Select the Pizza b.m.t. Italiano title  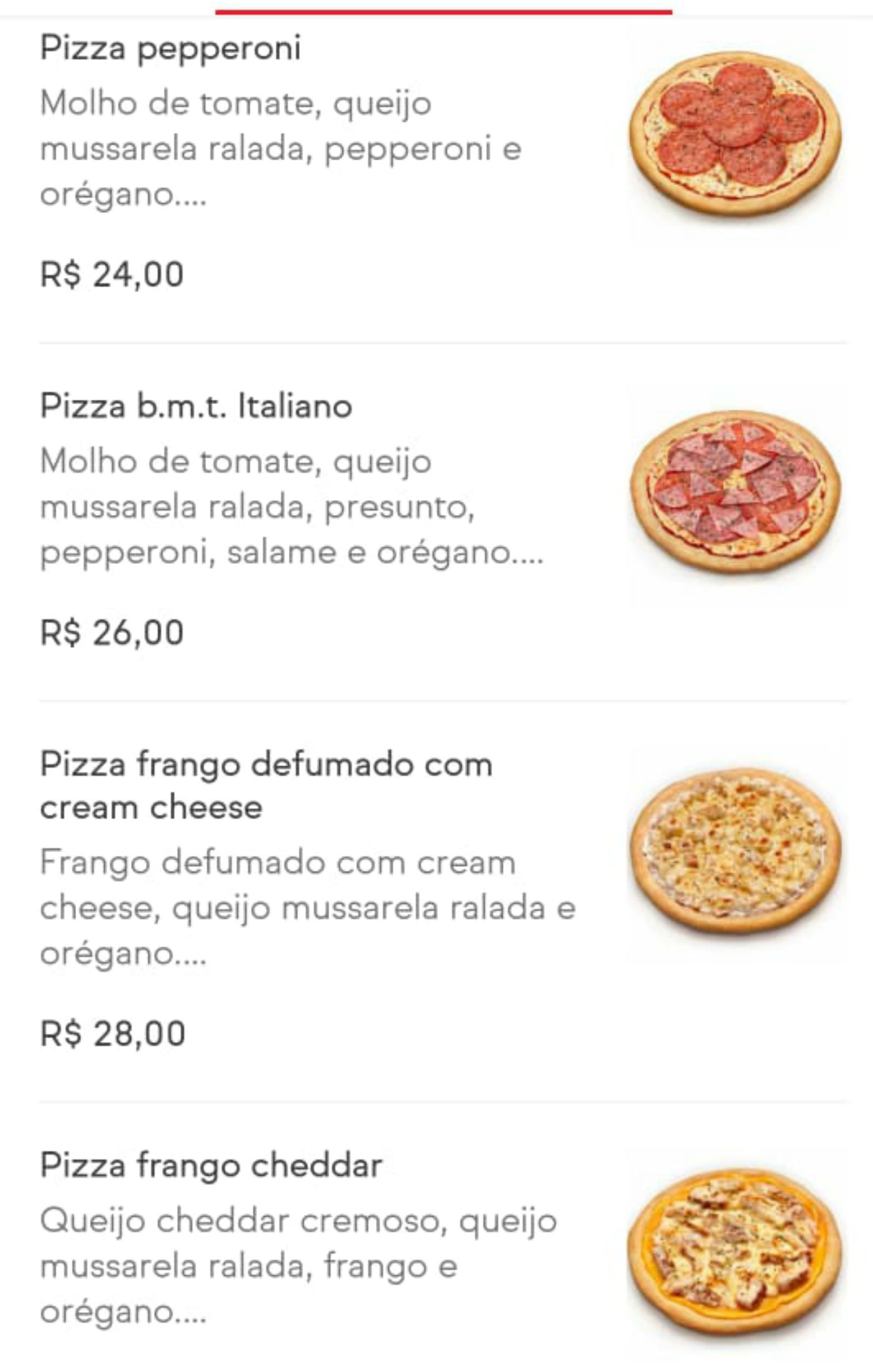[x=196, y=407]
